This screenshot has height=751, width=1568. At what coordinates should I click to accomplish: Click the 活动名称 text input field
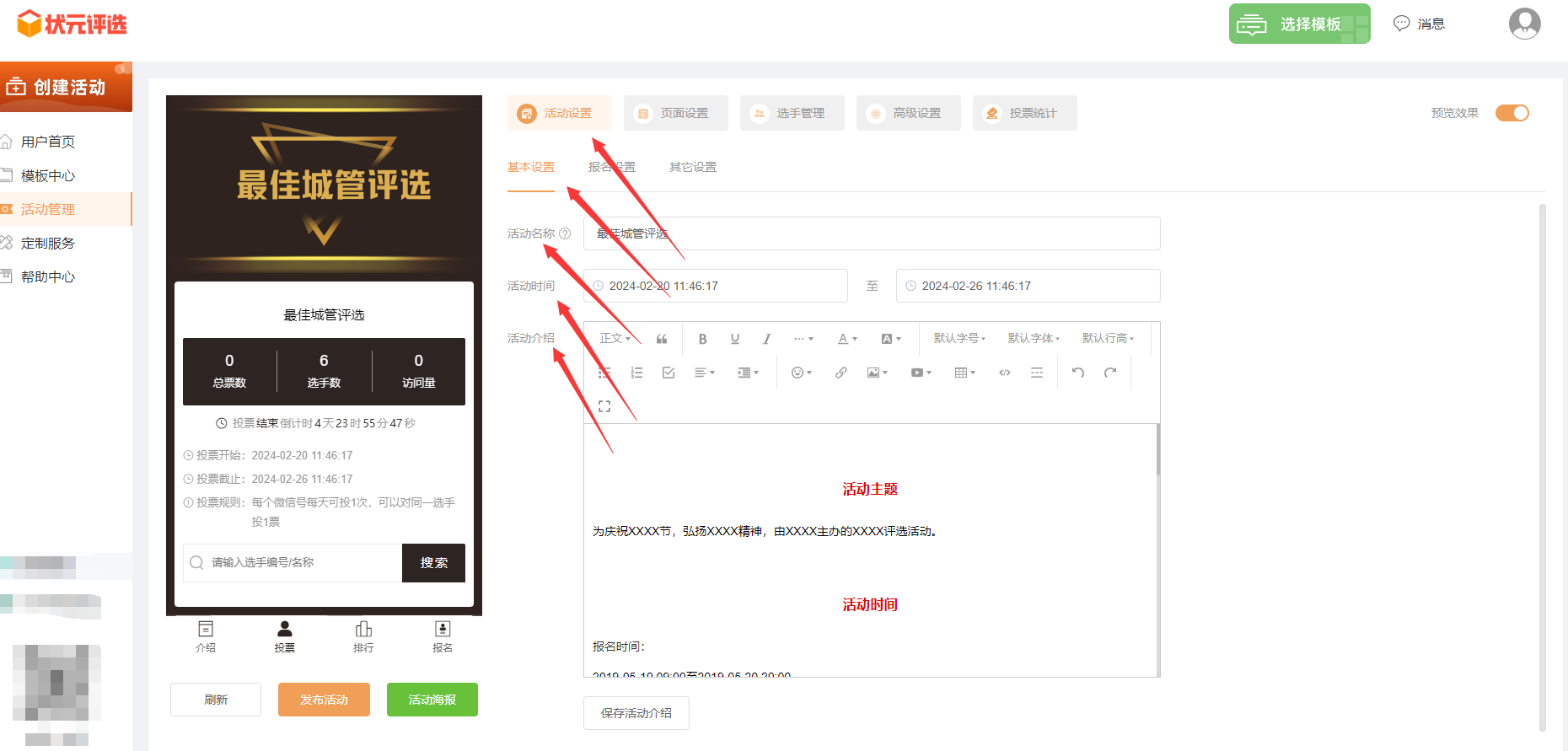click(871, 233)
